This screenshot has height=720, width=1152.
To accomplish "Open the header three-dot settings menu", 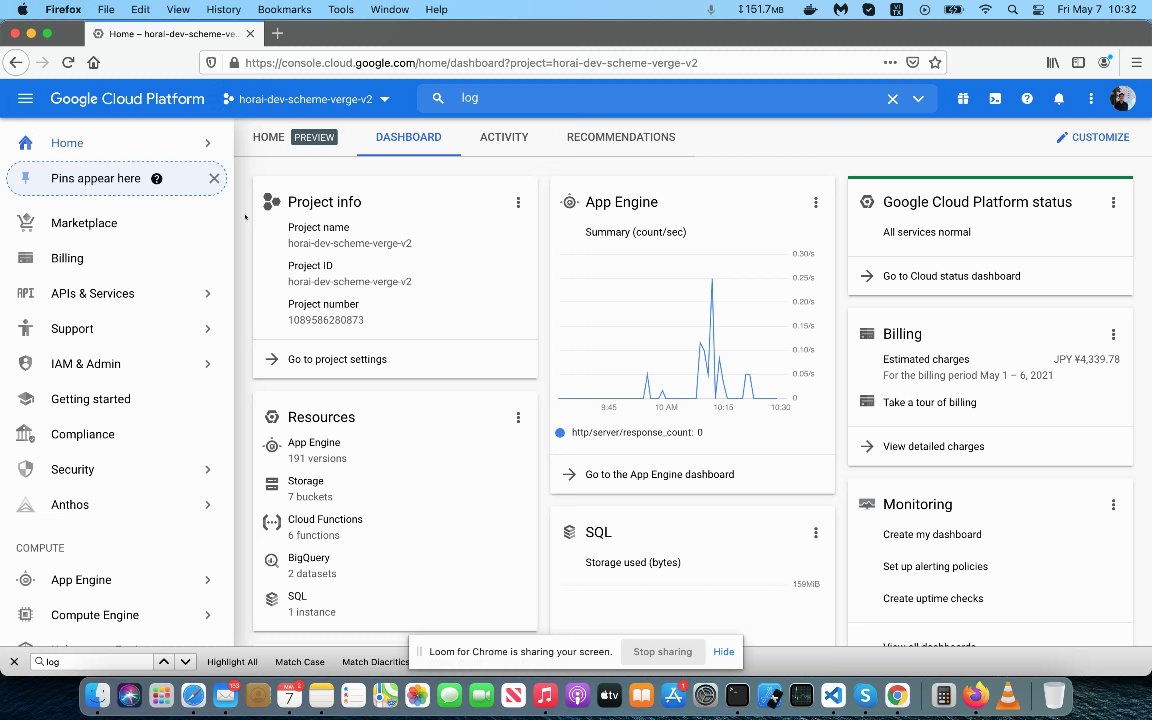I will 1091,98.
